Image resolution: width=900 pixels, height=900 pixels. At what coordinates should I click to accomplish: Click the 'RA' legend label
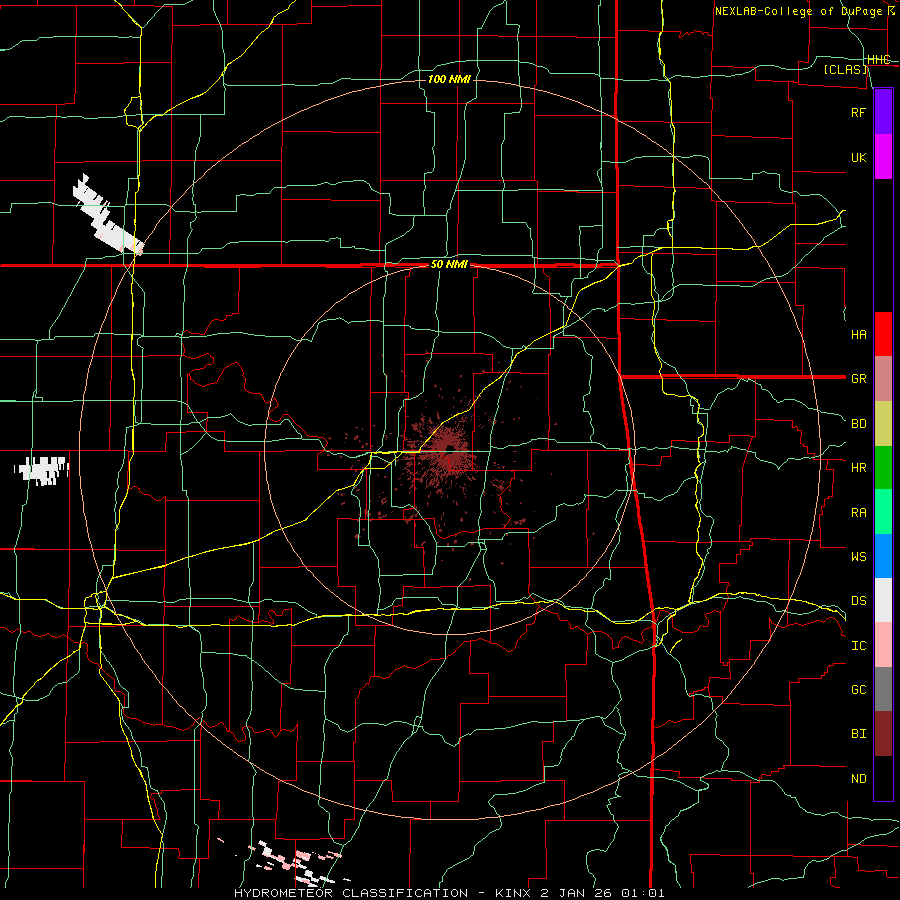tap(858, 513)
